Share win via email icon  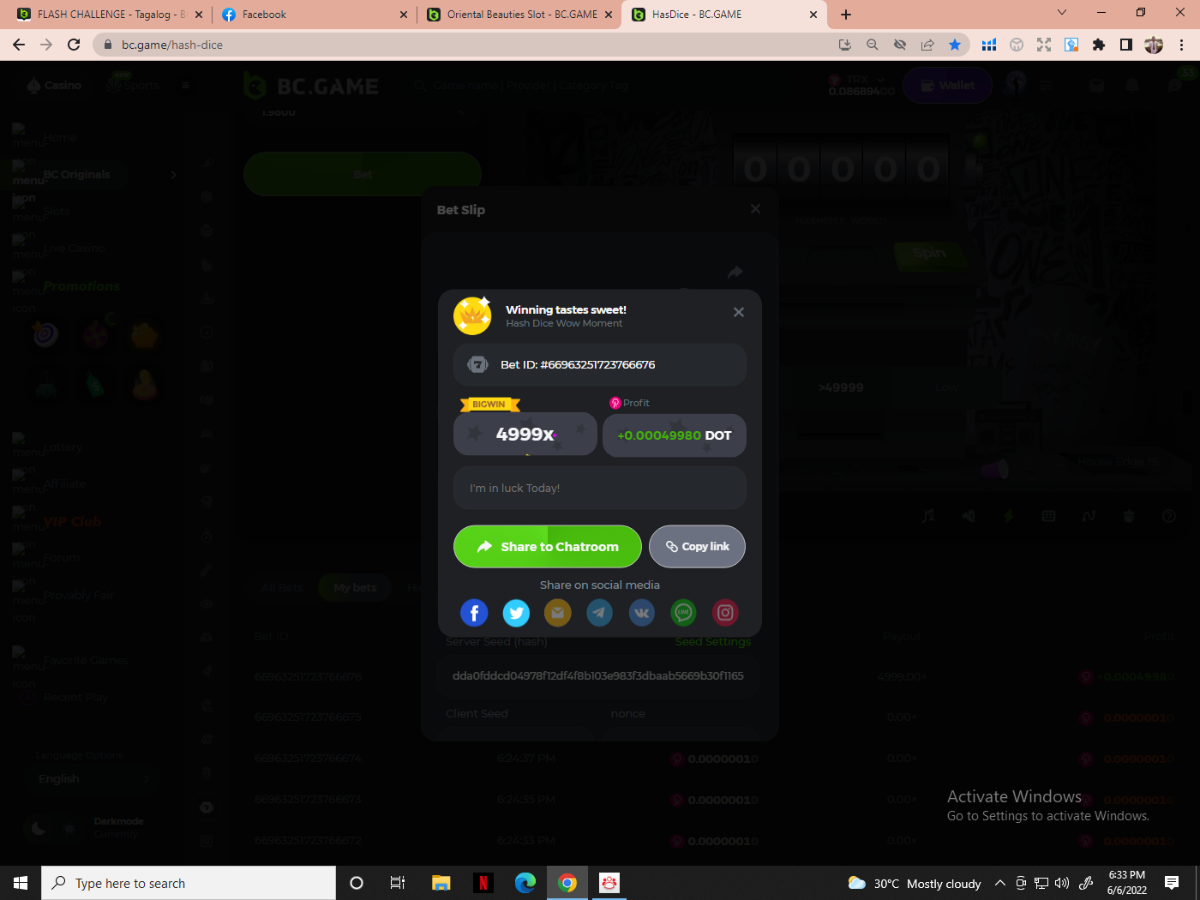pyautogui.click(x=558, y=613)
